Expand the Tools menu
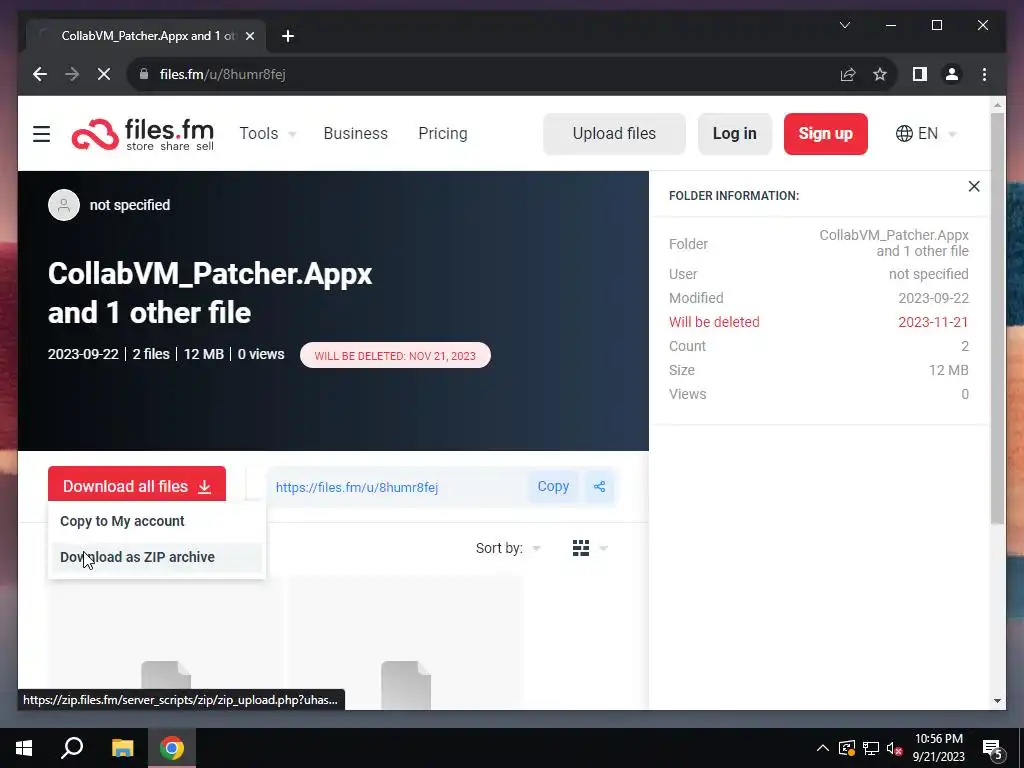Viewport: 1024px width, 768px height. coord(268,134)
